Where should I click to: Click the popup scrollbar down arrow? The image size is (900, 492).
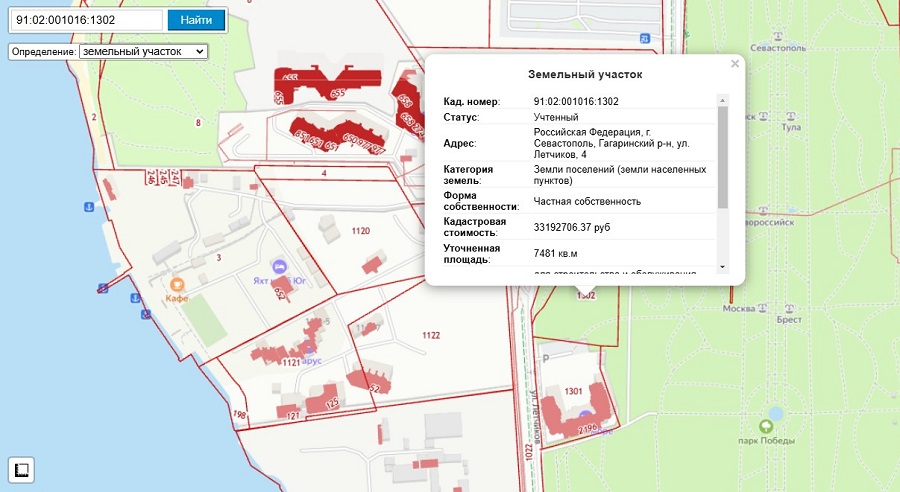723,268
